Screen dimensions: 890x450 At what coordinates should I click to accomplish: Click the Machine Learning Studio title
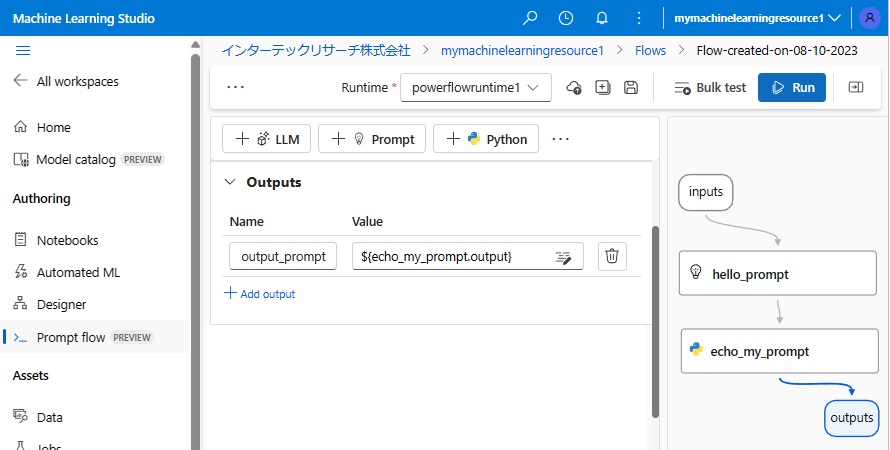83,18
